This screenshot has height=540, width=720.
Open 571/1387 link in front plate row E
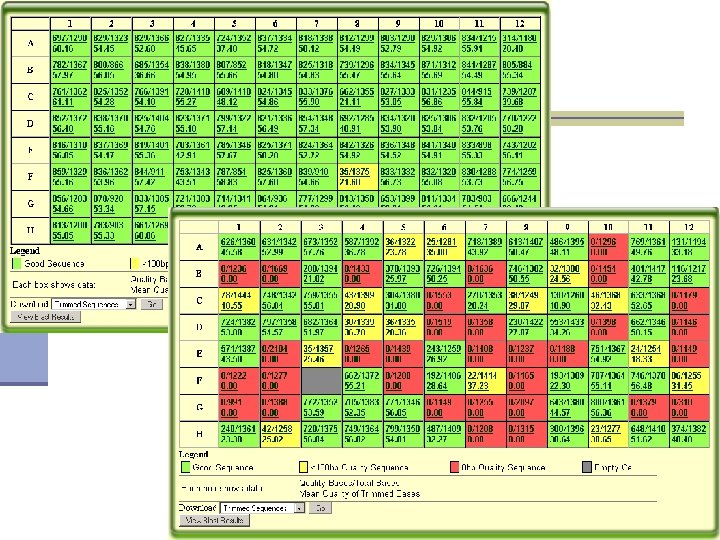238,349
